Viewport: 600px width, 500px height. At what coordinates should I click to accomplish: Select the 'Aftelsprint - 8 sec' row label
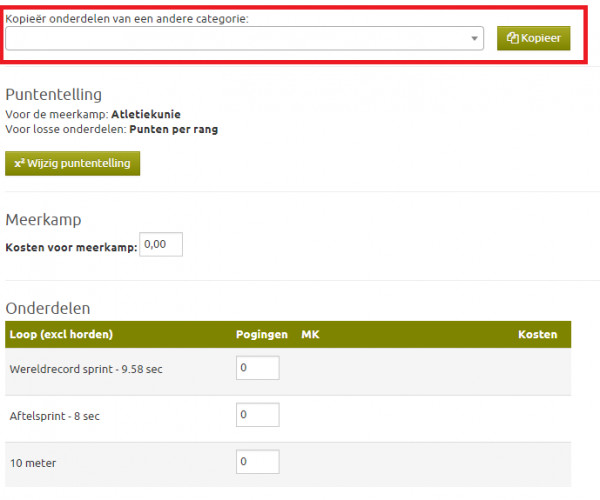pyautogui.click(x=54, y=415)
